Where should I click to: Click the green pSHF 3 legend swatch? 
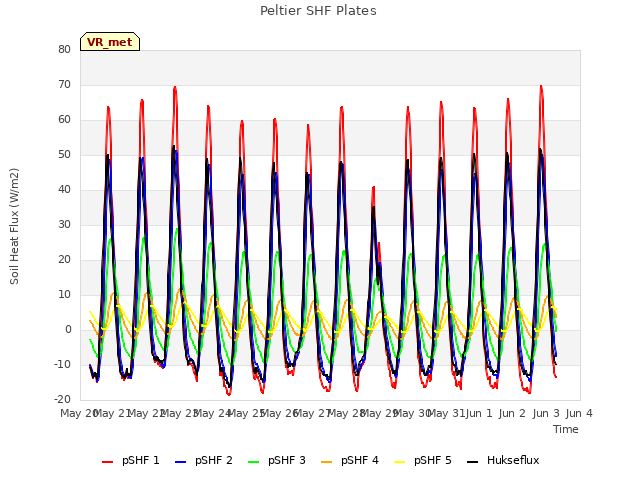tap(253, 462)
